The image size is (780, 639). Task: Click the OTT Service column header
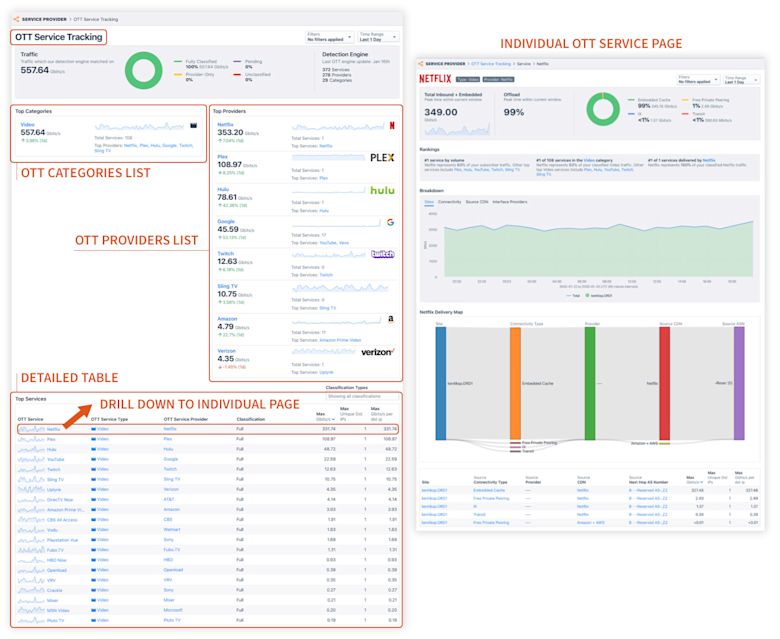coord(30,419)
